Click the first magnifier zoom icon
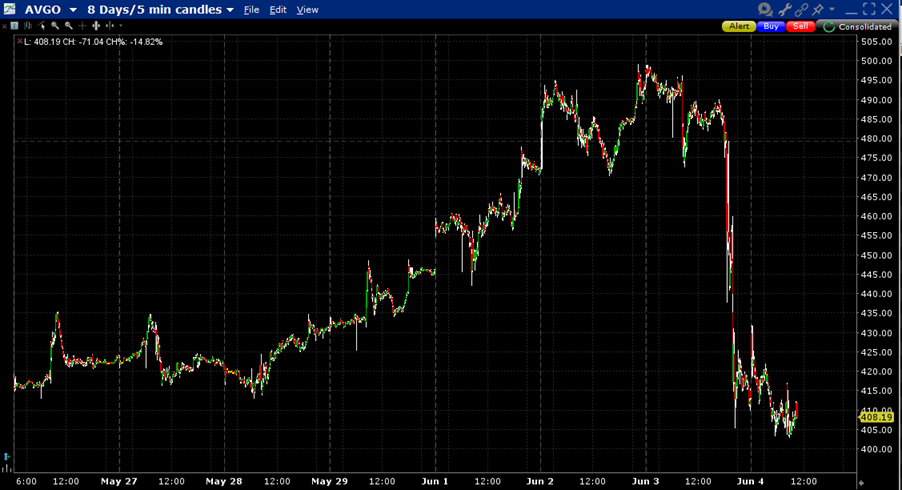Screen dimensions: 902x490 [55, 25]
